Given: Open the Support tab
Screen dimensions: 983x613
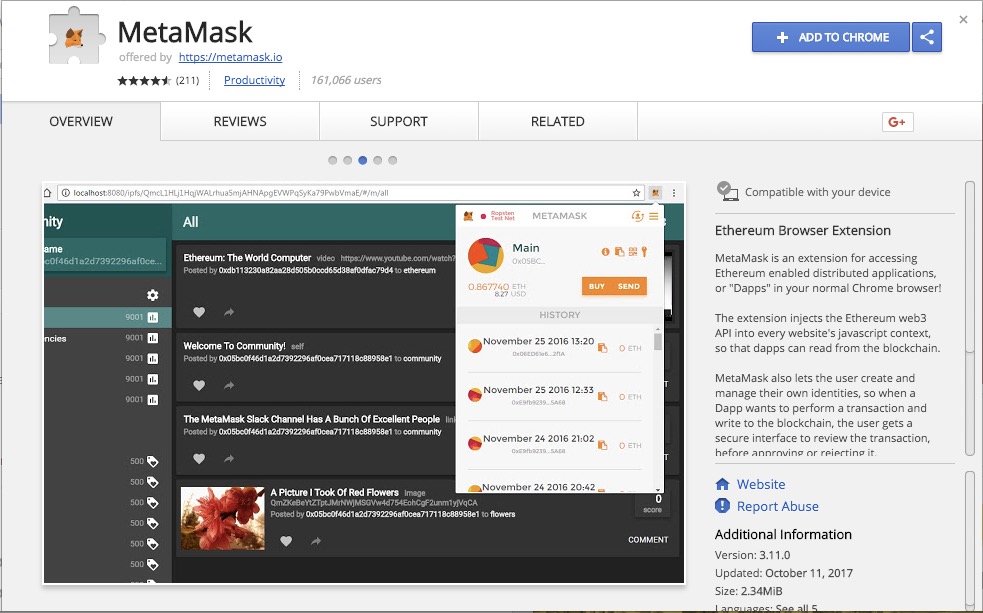Looking at the screenshot, I should 398,122.
